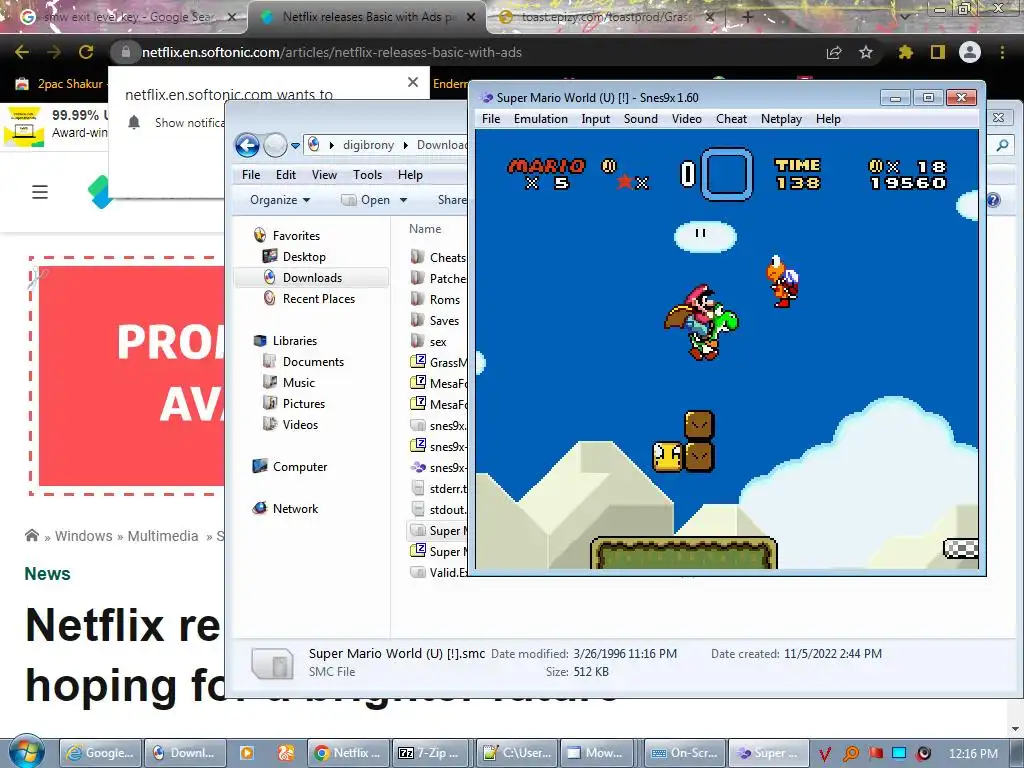1024x768 pixels.
Task: Open the Pictures library
Action: [303, 403]
